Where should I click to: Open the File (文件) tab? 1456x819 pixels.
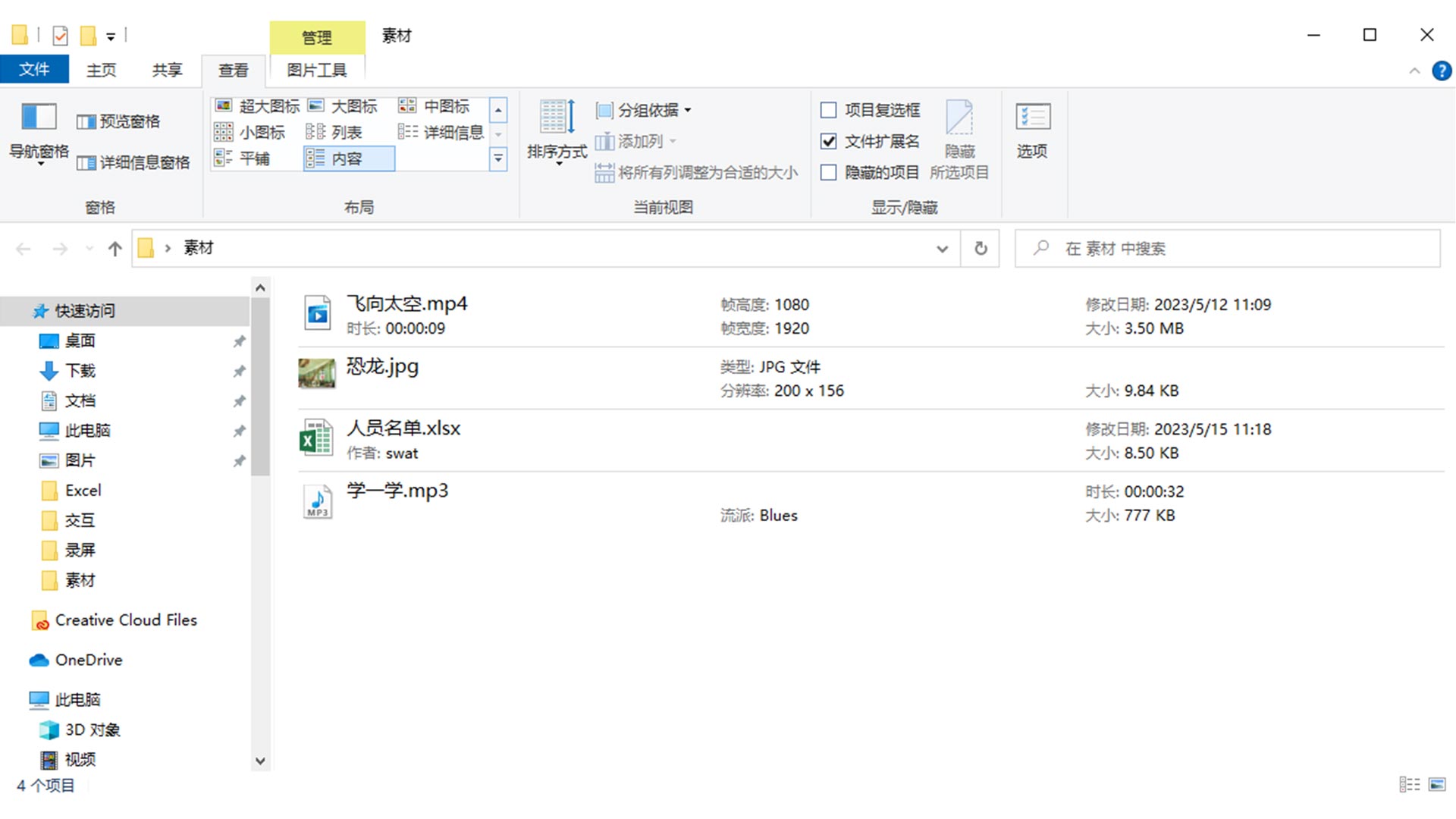34,70
